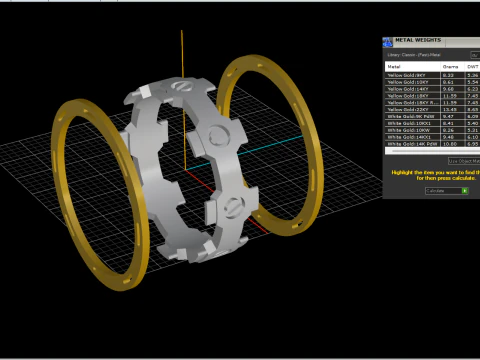Select the Yellow Gold:10KY row
Screen dimensions: 480x360
pyautogui.click(x=433, y=82)
